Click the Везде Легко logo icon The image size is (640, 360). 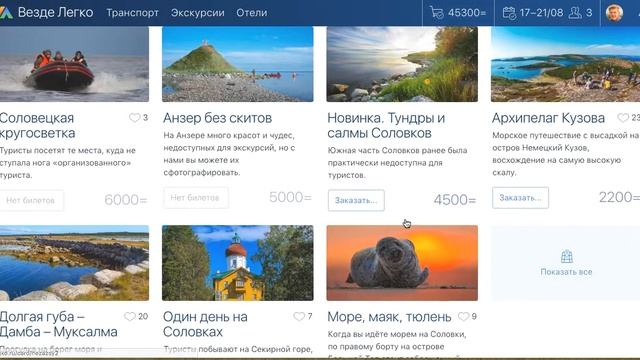point(6,13)
